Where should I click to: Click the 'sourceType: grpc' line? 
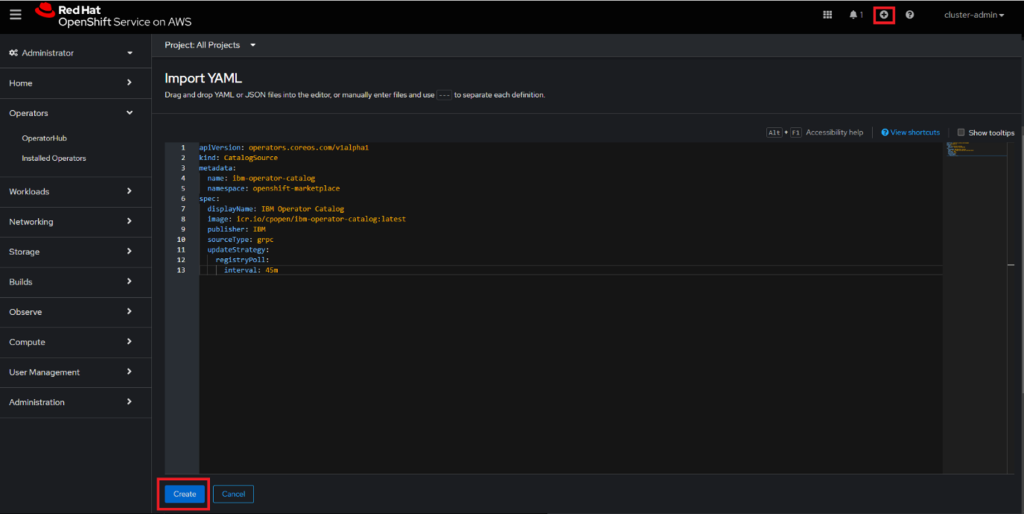(240, 240)
